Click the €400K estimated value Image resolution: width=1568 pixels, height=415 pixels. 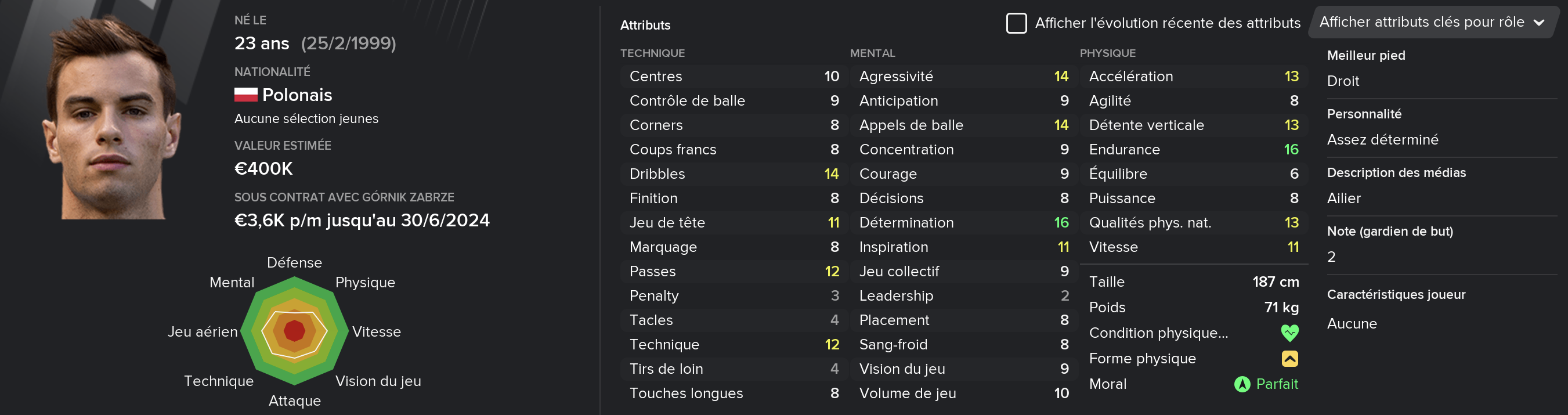(263, 168)
